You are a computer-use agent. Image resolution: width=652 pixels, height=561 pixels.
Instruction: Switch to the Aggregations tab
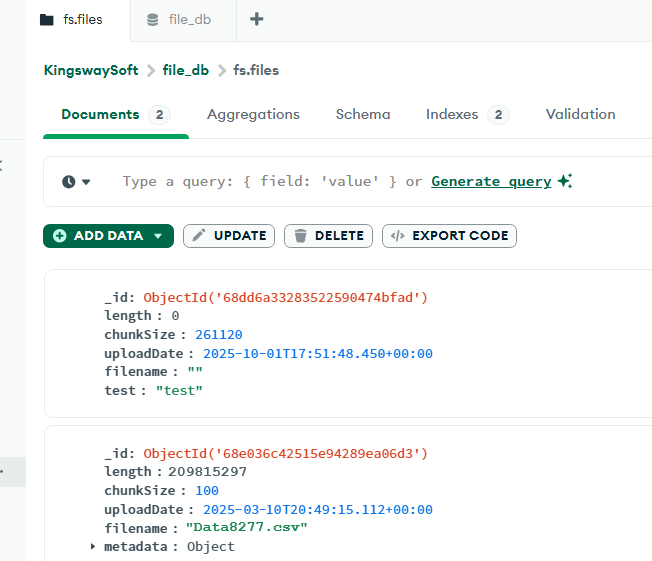tap(253, 114)
